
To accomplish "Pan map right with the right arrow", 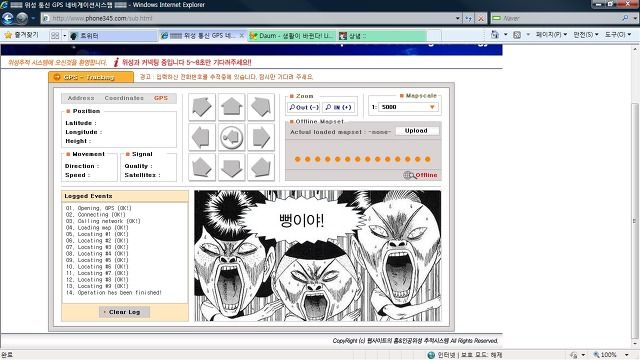I will 261,137.
